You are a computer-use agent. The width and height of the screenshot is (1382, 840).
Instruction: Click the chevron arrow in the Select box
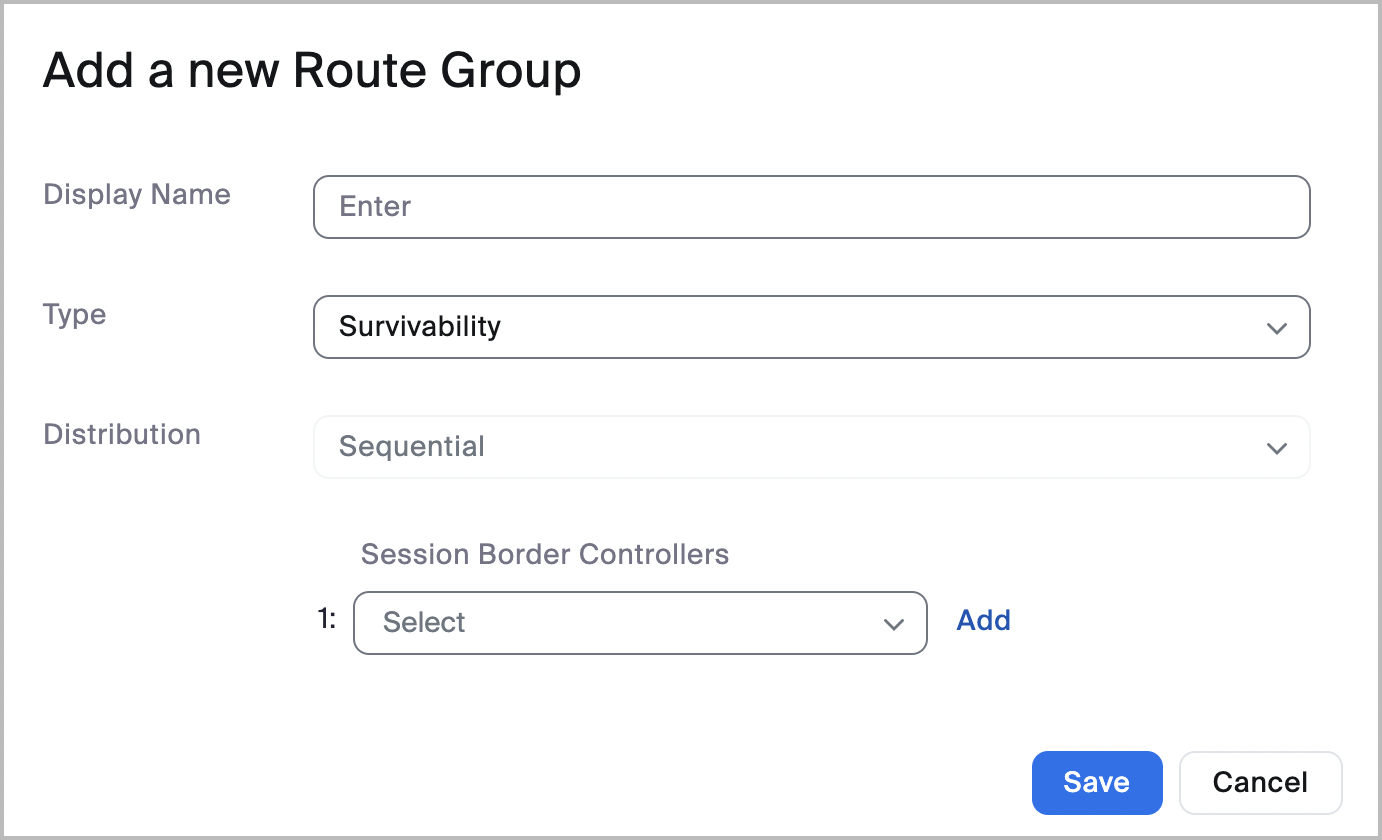tap(893, 624)
